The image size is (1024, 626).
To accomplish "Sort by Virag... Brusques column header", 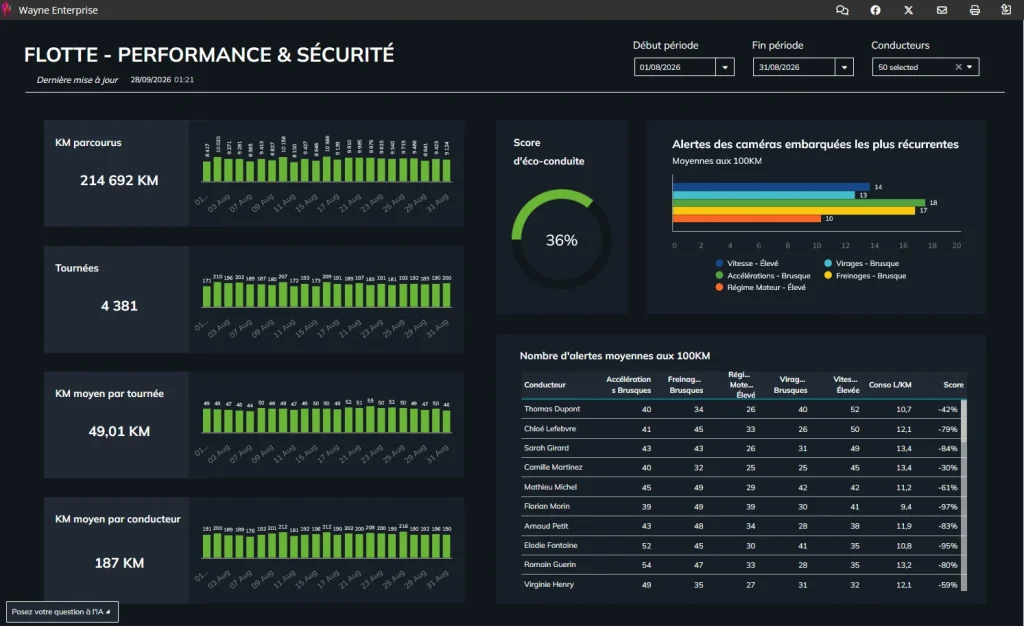I will pyautogui.click(x=790, y=384).
